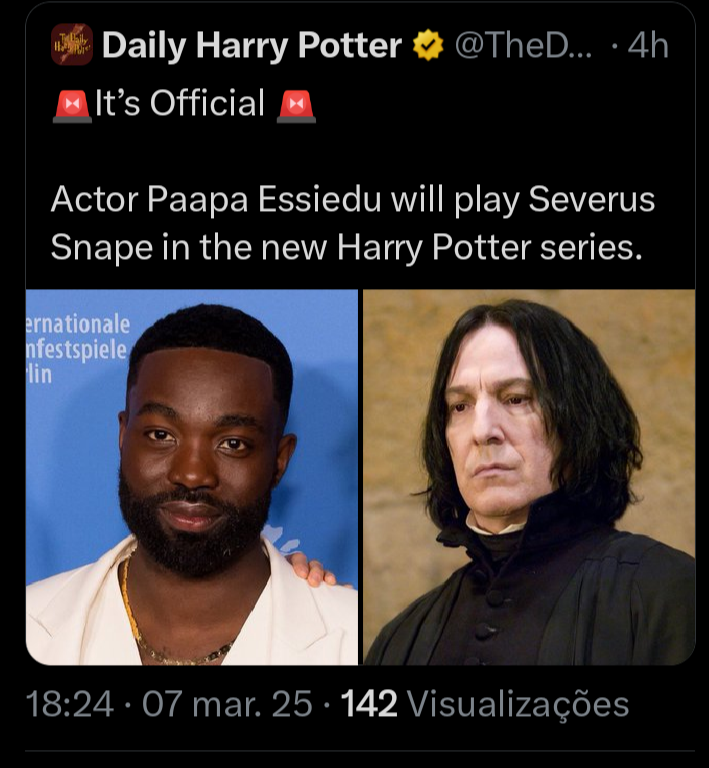The image size is (709, 768).
Task: Click the @TheD... handle
Action: pos(523,46)
